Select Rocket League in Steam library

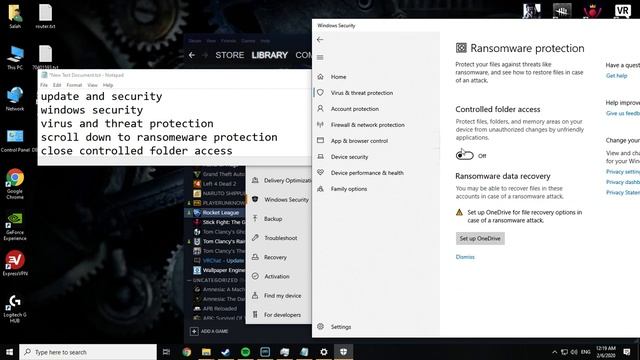pyautogui.click(x=220, y=213)
